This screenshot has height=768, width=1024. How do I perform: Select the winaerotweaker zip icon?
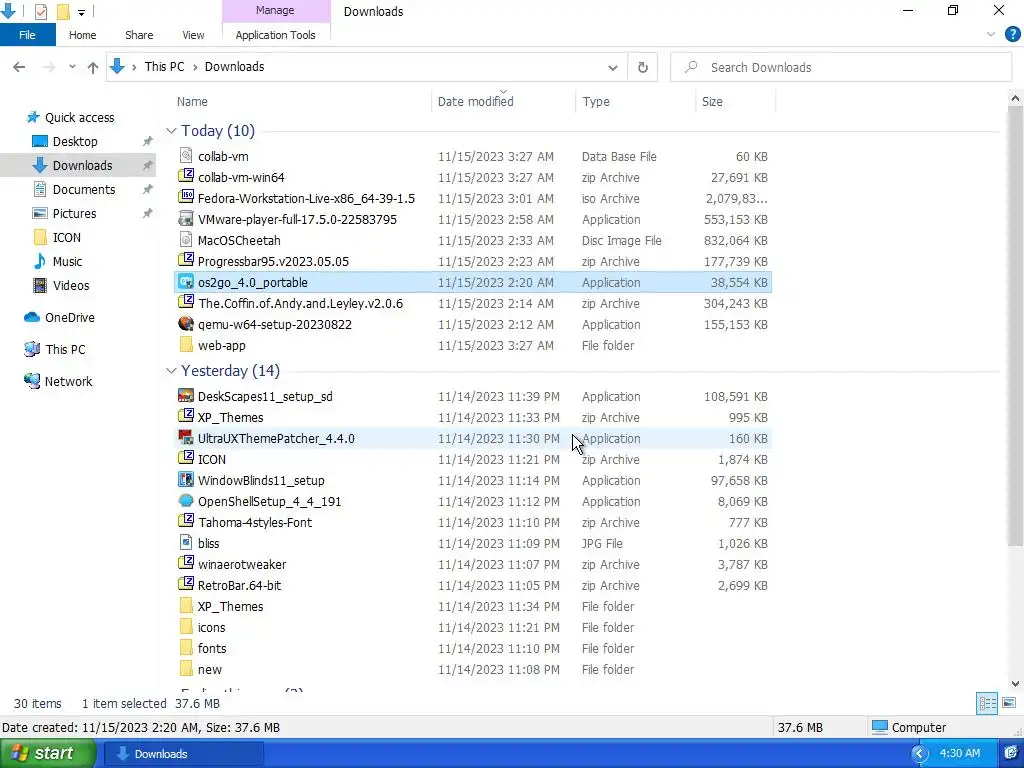point(186,564)
